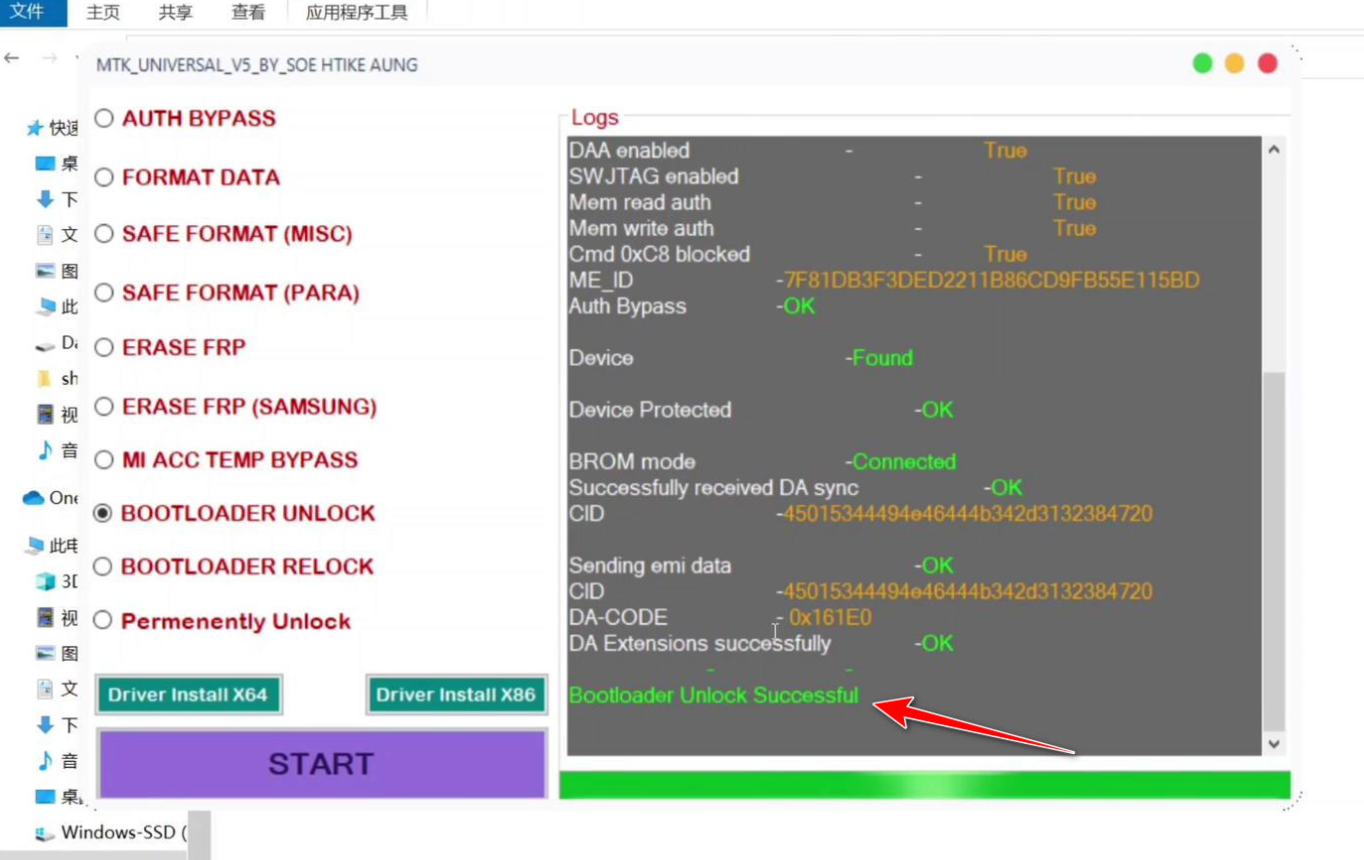Switch to the 应用程序工具 tab

357,14
